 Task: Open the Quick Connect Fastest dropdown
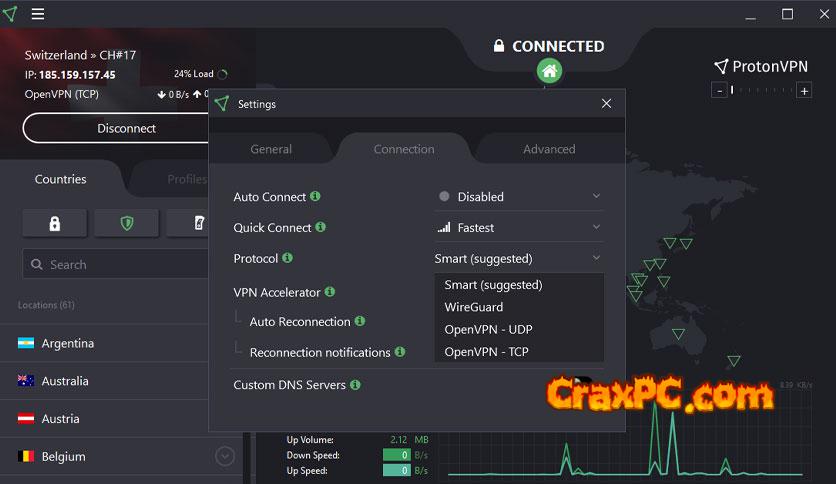(x=519, y=228)
